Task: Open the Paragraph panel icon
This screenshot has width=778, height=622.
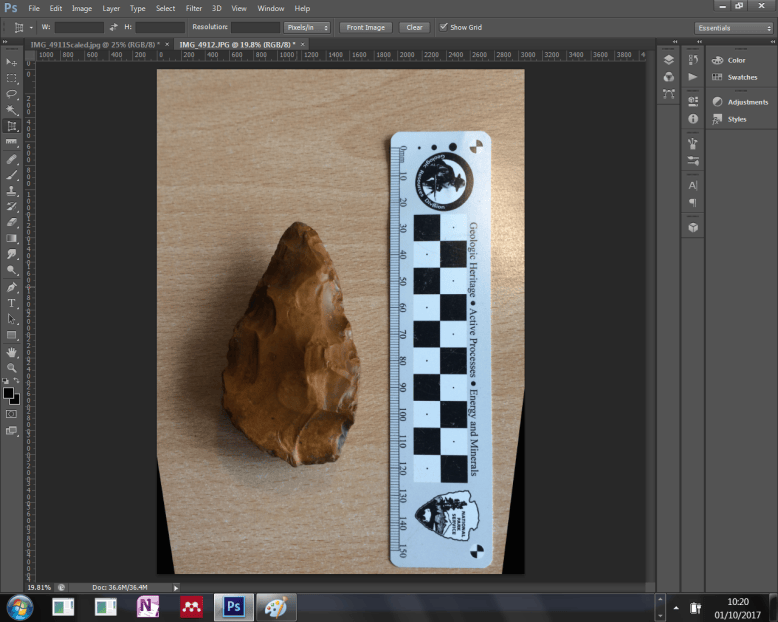Action: 693,202
